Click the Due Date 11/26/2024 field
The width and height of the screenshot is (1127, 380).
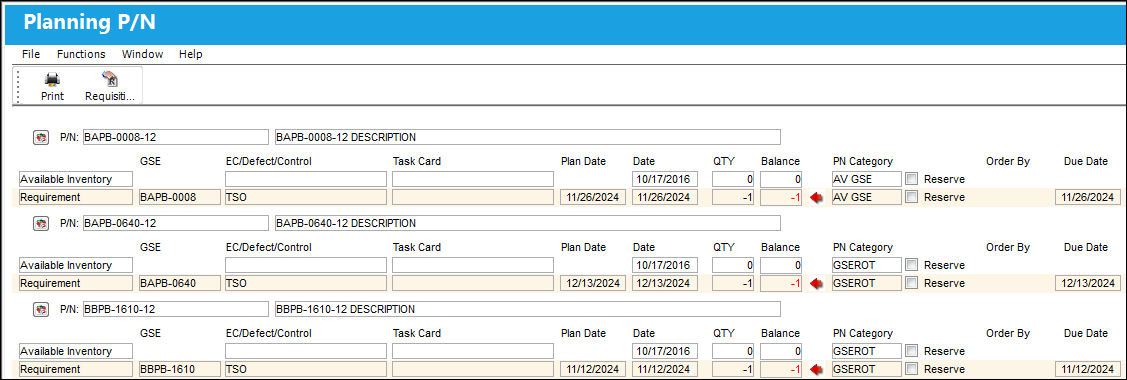[1087, 197]
